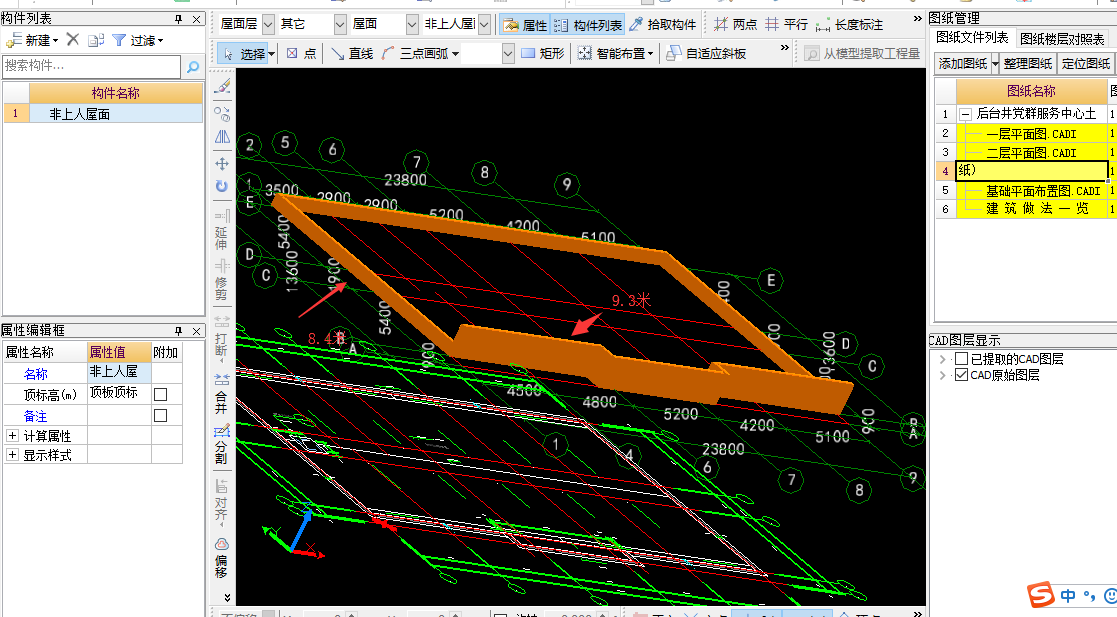Select the Move tool cross-arrows icon
Image resolution: width=1117 pixels, height=617 pixels.
pyautogui.click(x=222, y=163)
